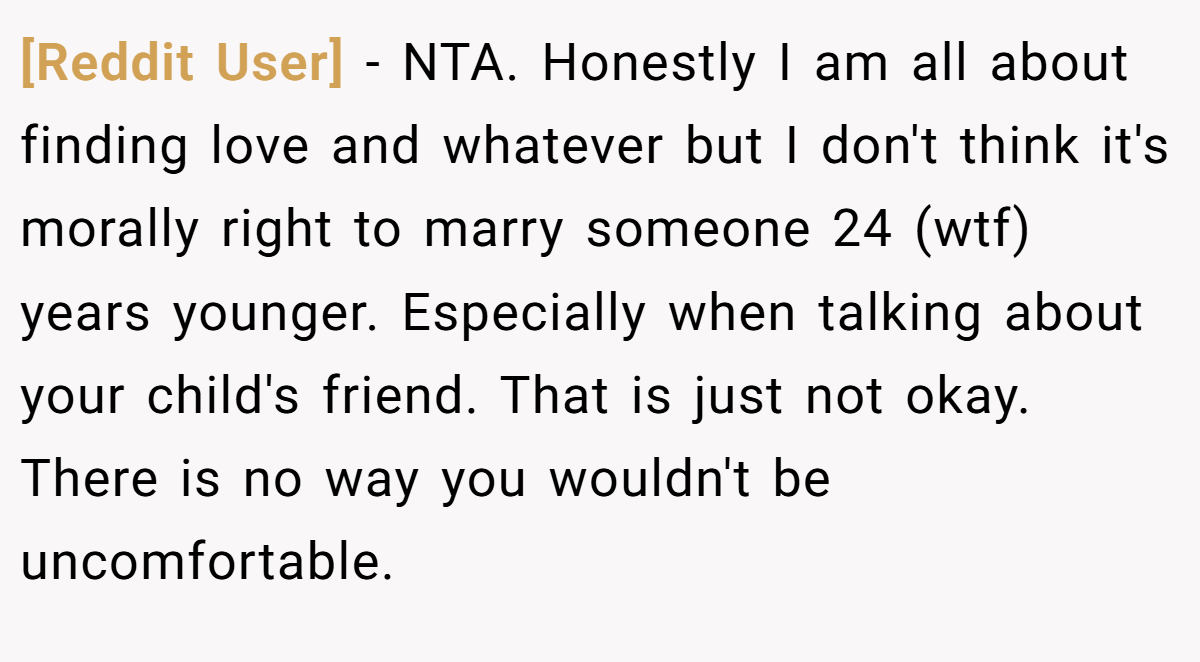Click the word "whatever"
The image size is (1200, 662).
pos(553,147)
